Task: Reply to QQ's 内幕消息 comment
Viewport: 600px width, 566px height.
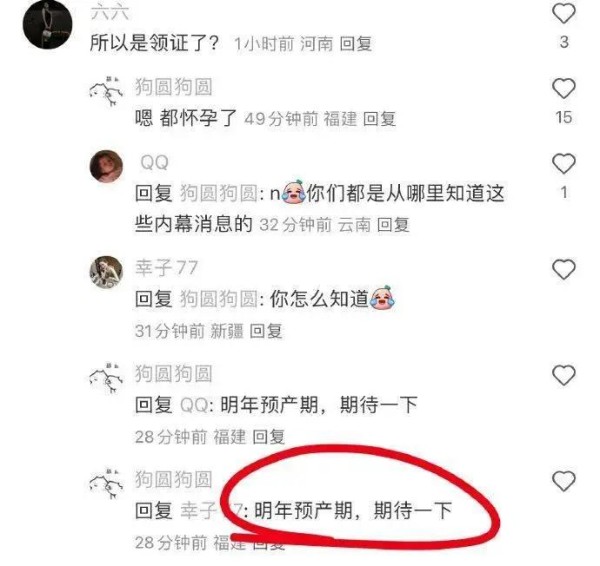Action: 393,225
